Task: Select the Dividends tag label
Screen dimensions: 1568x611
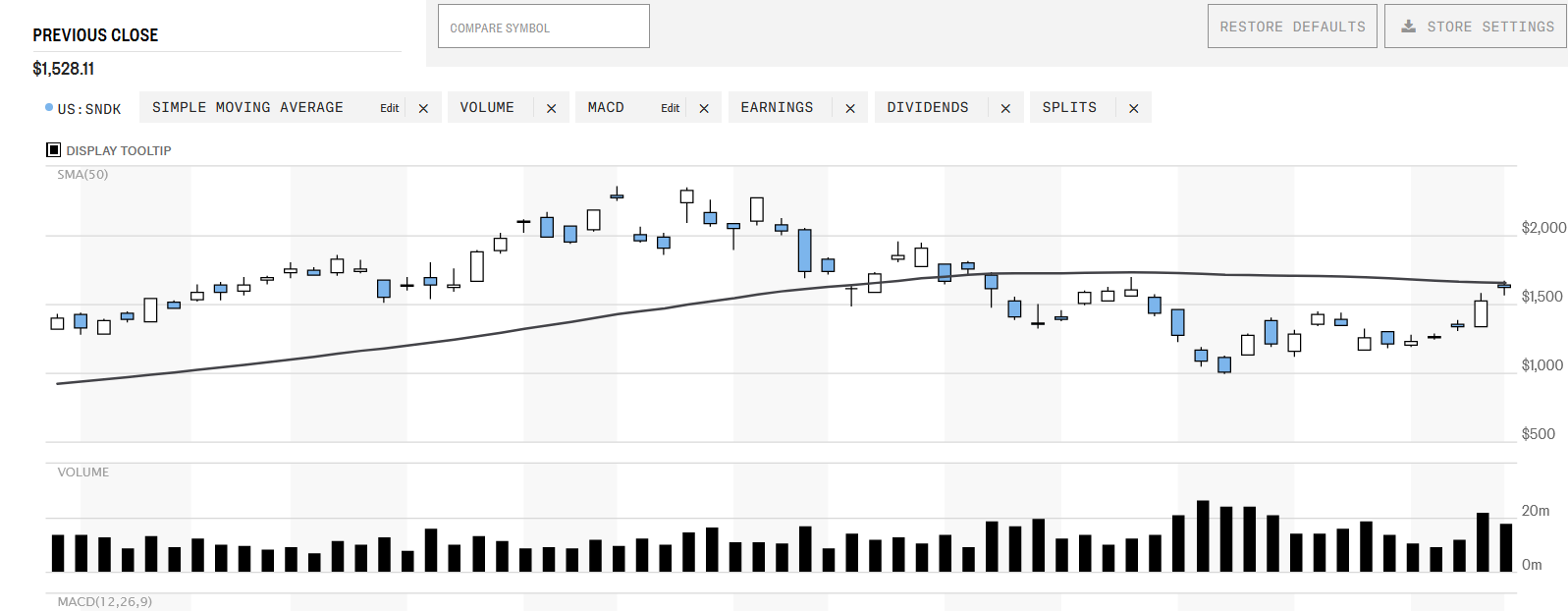Action: click(x=928, y=107)
